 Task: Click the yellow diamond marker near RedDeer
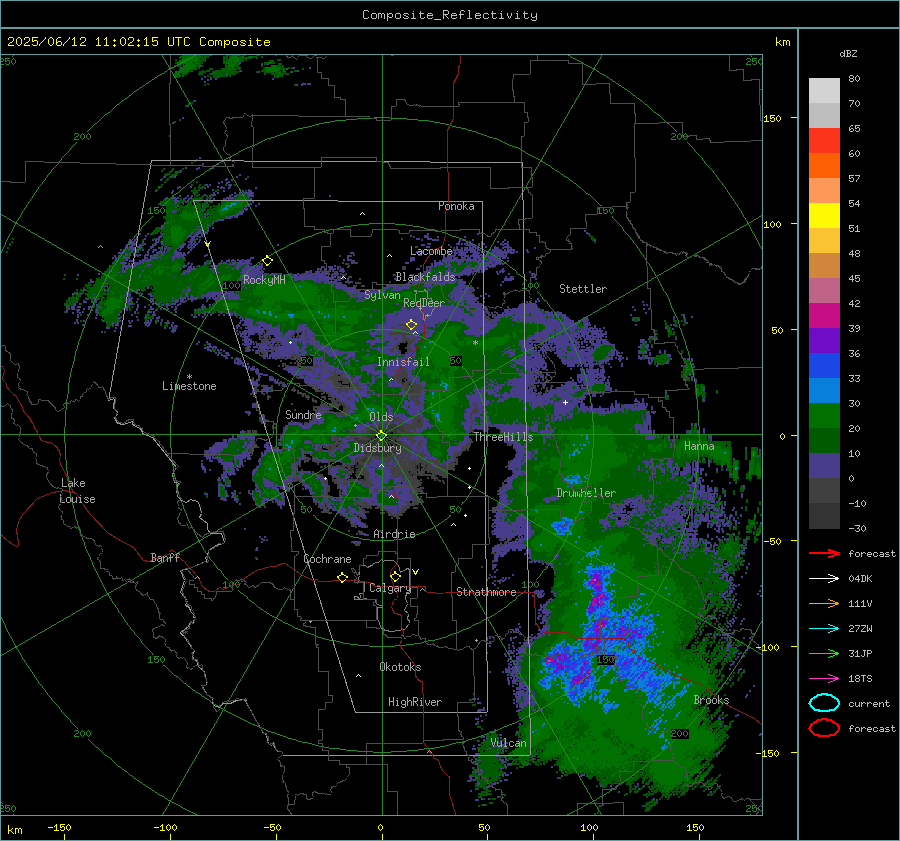(x=411, y=324)
